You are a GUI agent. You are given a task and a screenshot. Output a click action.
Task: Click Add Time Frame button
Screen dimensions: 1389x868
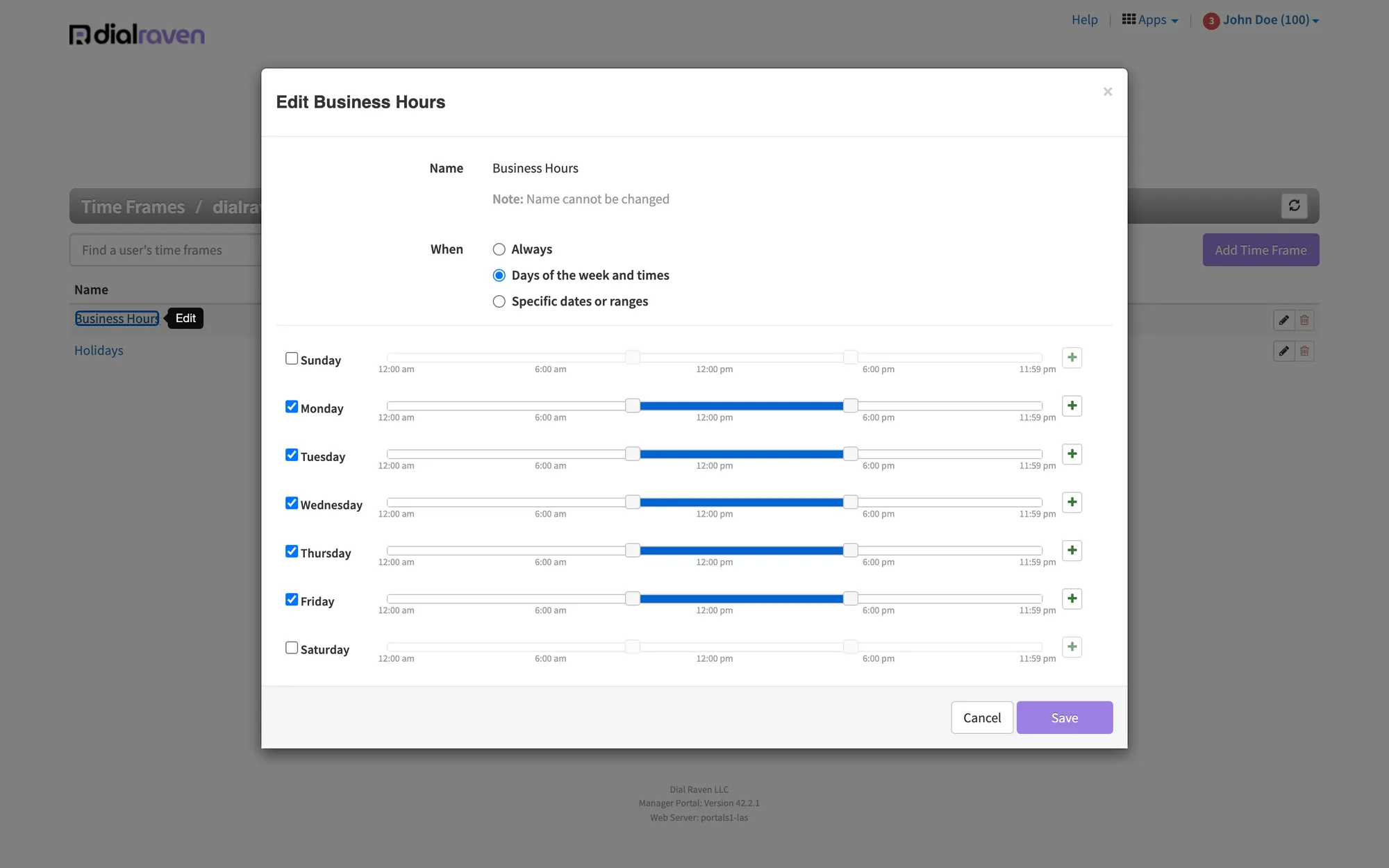click(x=1261, y=250)
